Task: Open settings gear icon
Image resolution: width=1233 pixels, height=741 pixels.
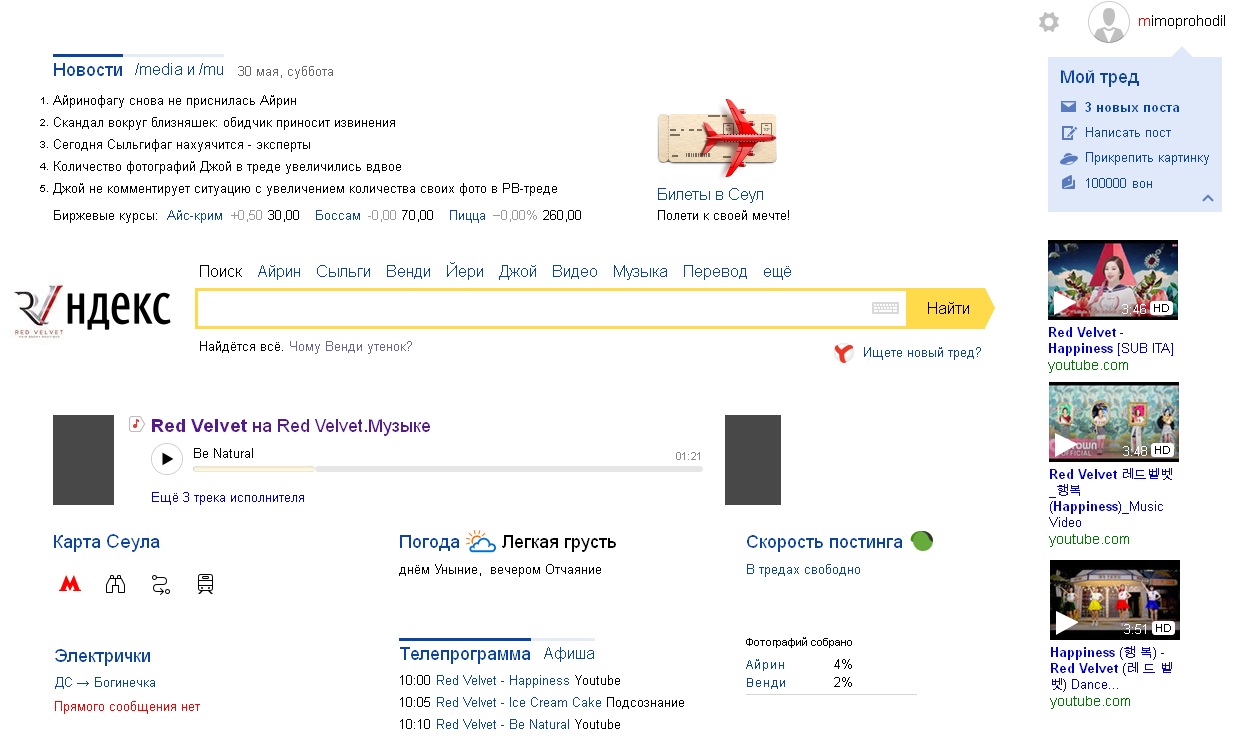Action: [x=1048, y=22]
